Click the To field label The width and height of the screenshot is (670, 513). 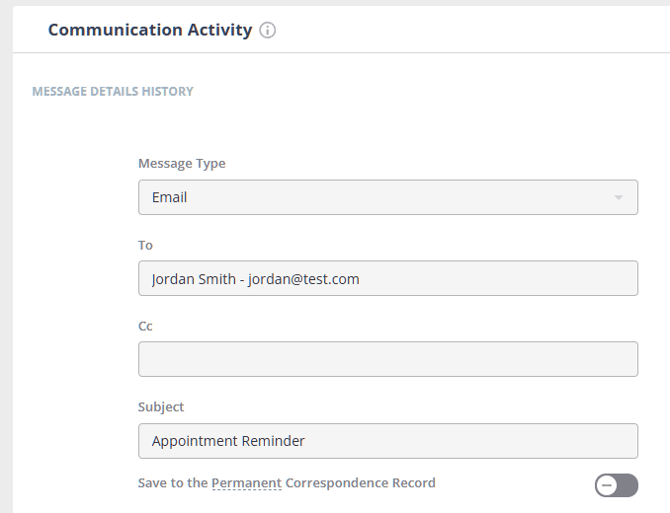click(x=145, y=245)
